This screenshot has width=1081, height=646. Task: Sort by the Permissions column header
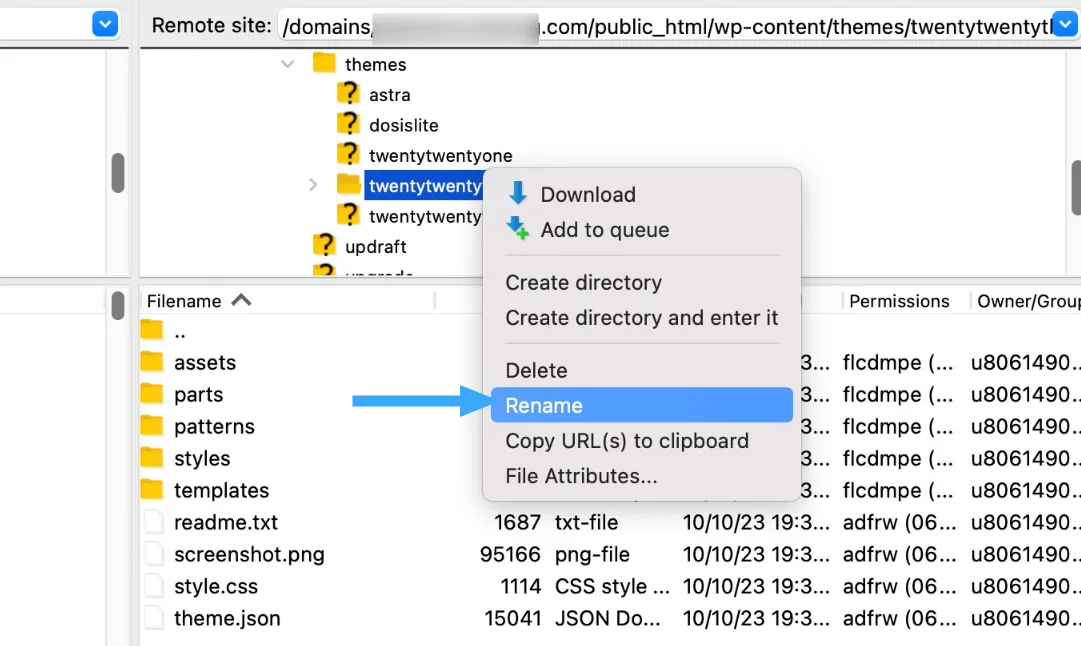point(899,301)
